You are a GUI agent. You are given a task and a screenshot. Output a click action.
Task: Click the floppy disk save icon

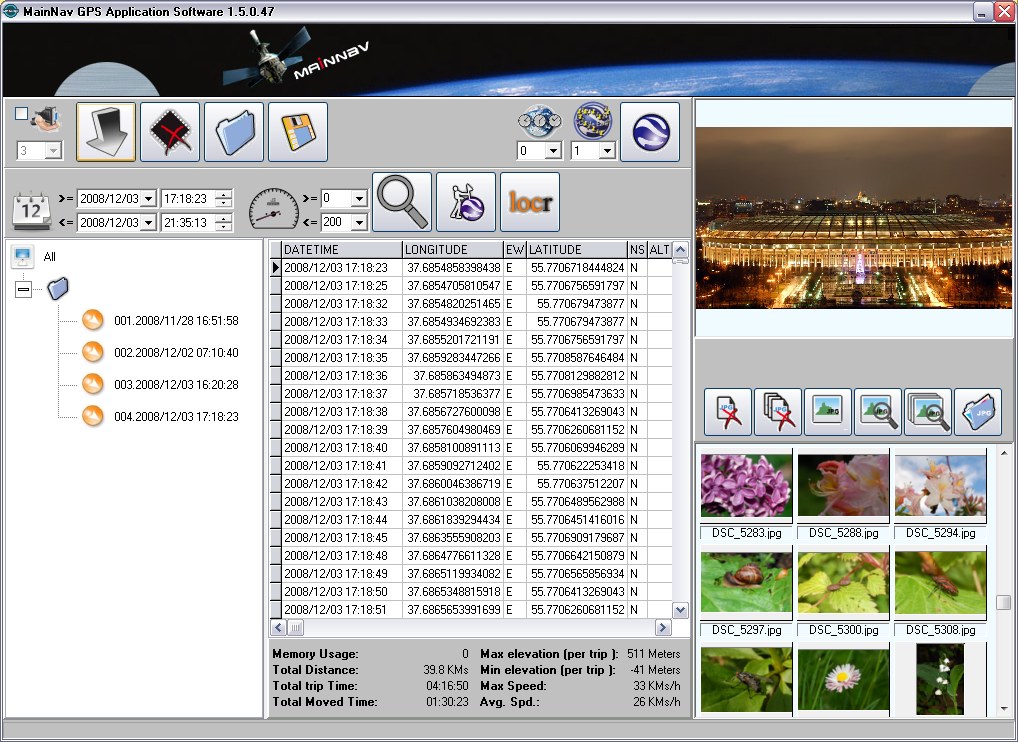click(298, 132)
